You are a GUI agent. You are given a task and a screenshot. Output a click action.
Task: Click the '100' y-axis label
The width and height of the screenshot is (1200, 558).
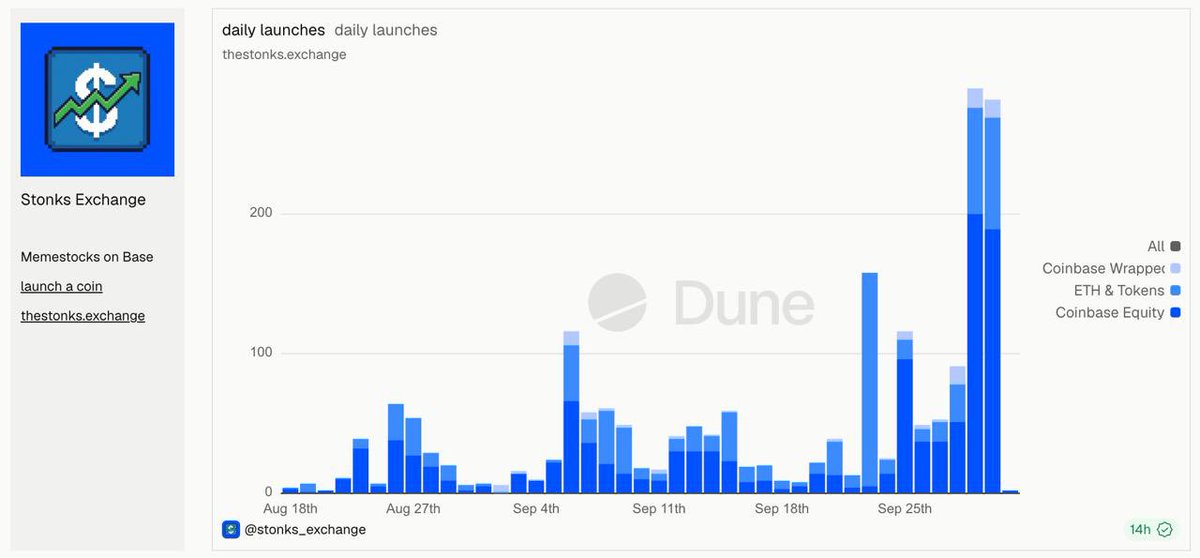261,353
